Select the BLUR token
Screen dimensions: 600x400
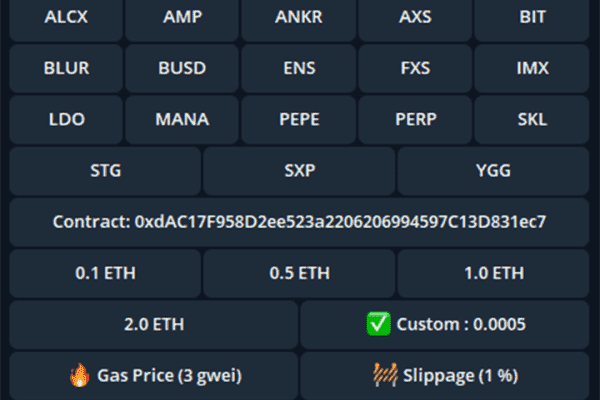tap(66, 69)
